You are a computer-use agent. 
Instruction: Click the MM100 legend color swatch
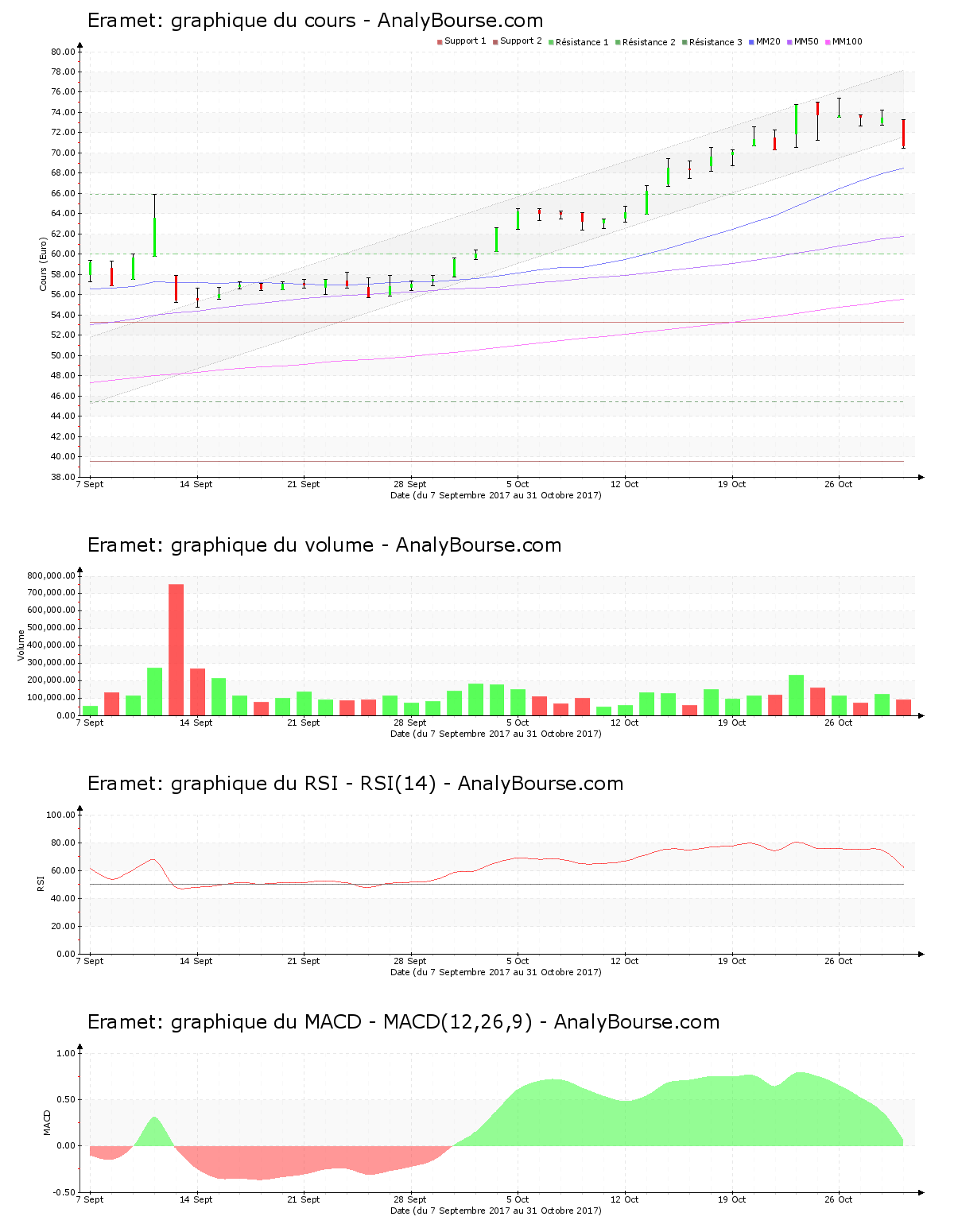click(828, 42)
